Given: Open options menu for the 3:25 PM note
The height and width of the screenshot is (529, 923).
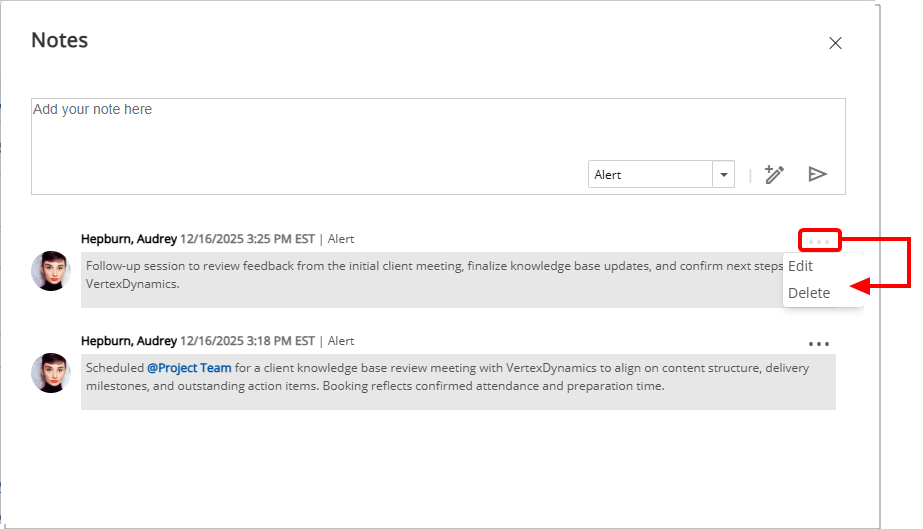Looking at the screenshot, I should tap(819, 240).
